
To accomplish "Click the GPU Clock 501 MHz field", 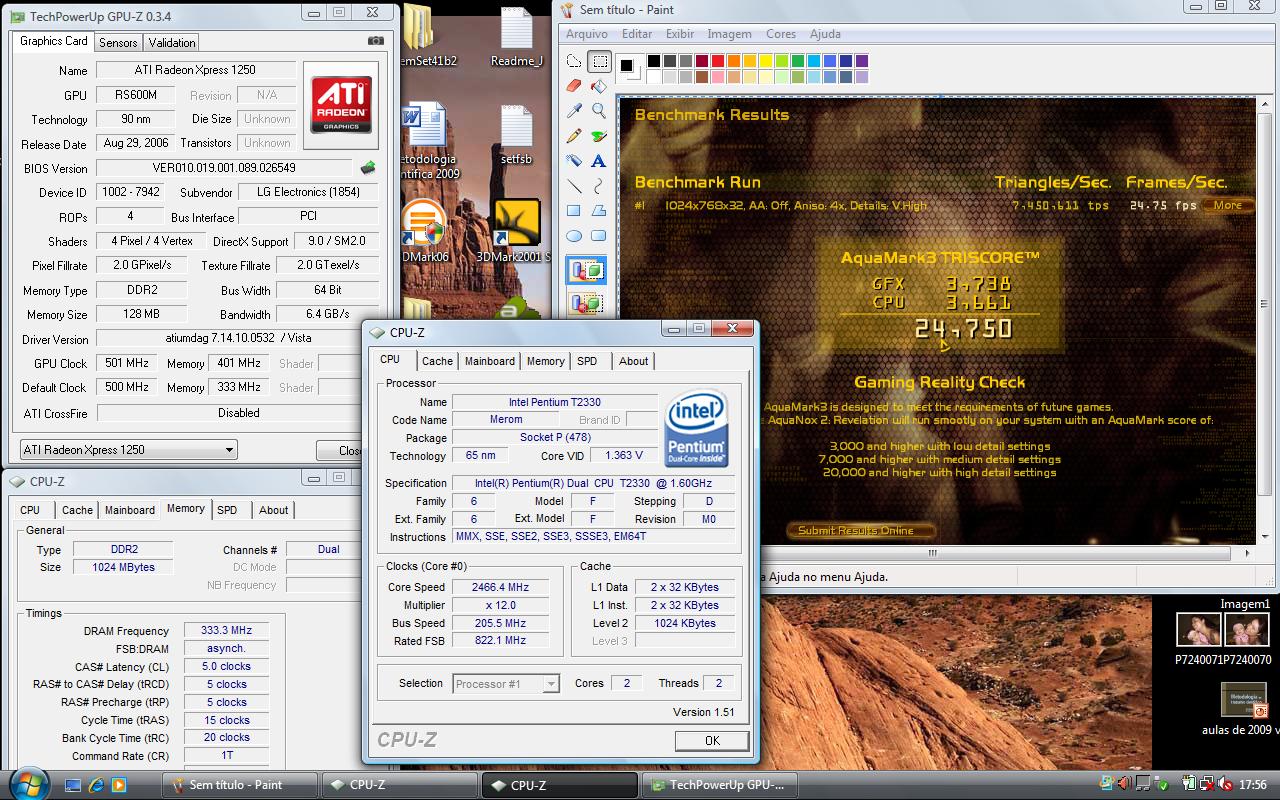I will pos(127,363).
